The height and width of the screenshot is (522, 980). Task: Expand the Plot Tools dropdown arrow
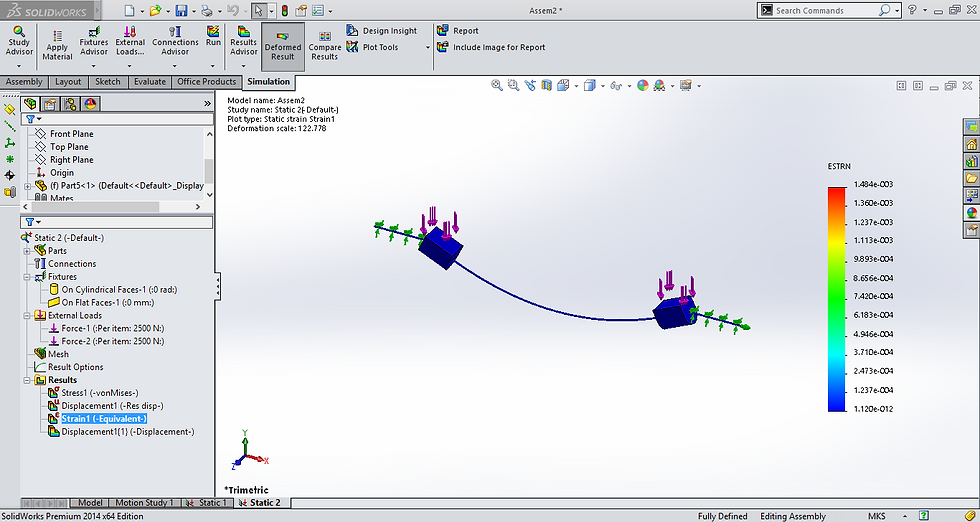tap(428, 48)
